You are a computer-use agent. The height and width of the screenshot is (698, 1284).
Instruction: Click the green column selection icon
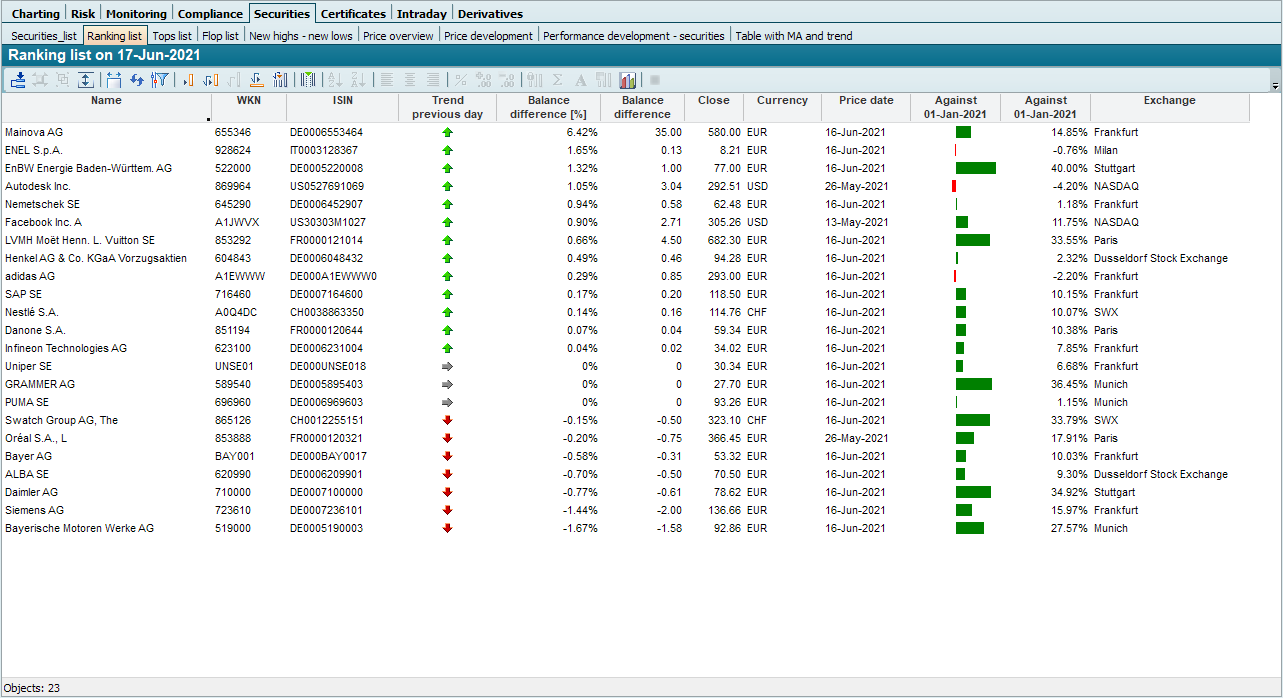coord(308,80)
